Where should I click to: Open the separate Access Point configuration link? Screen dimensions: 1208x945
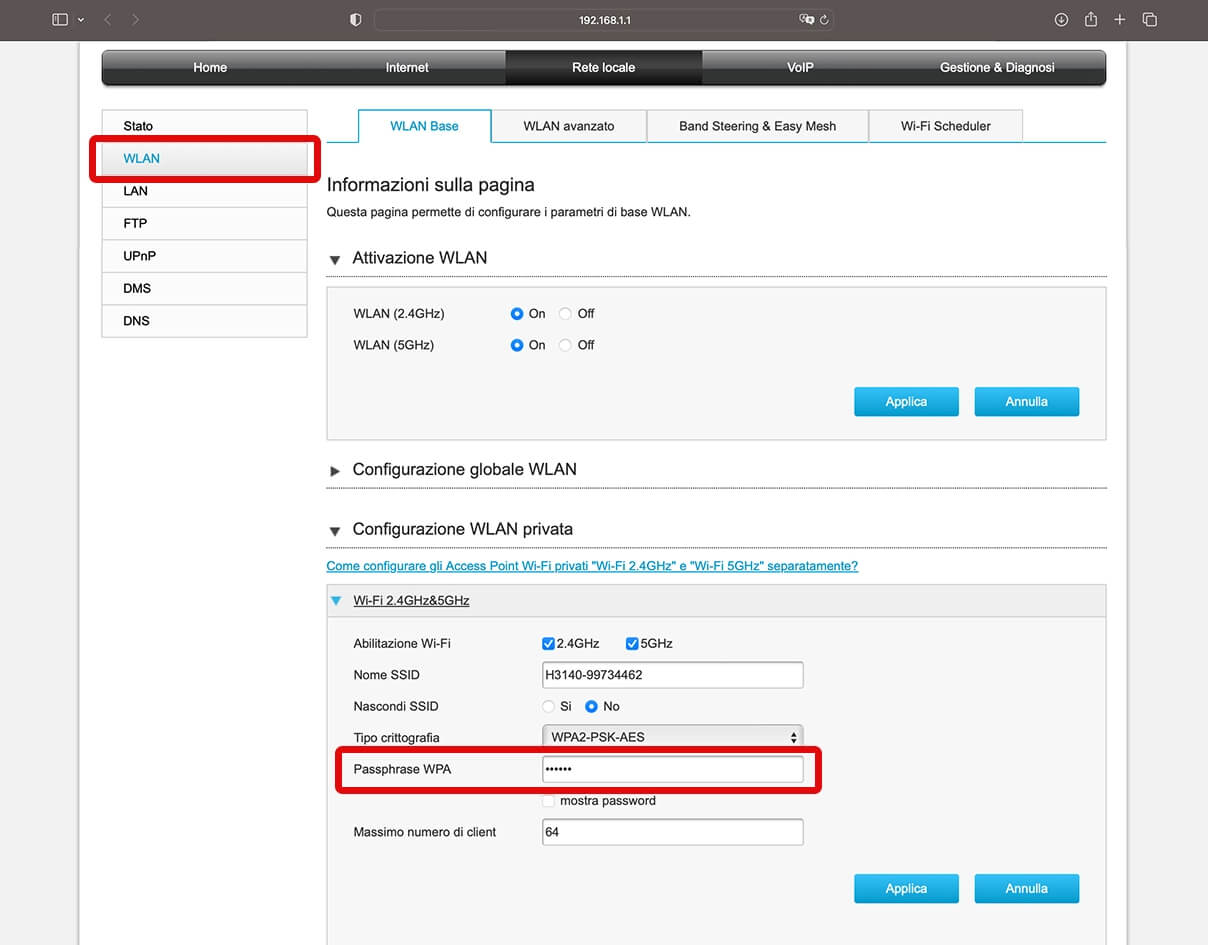coord(592,566)
